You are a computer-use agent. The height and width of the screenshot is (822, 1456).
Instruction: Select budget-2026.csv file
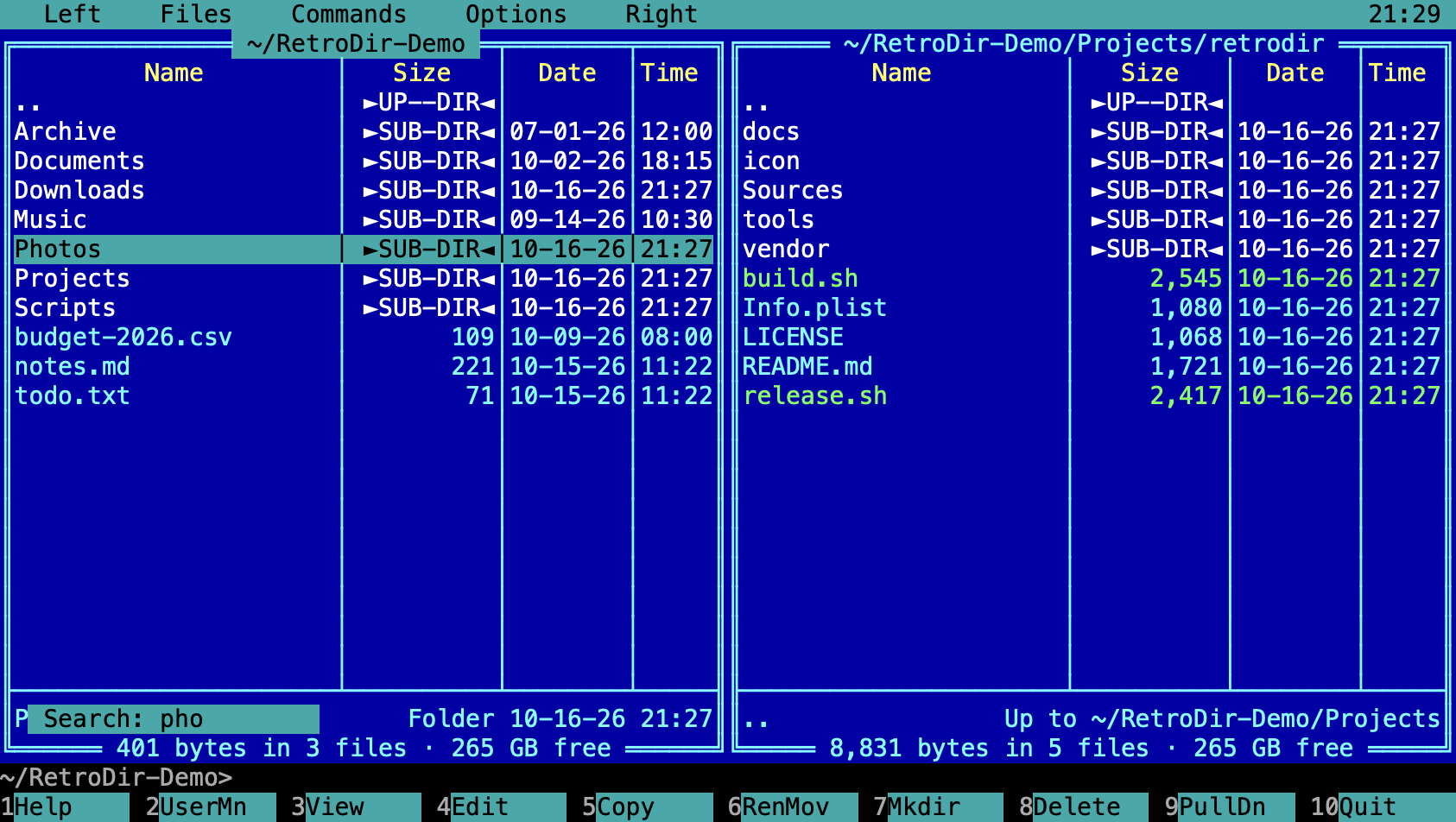[364, 337]
